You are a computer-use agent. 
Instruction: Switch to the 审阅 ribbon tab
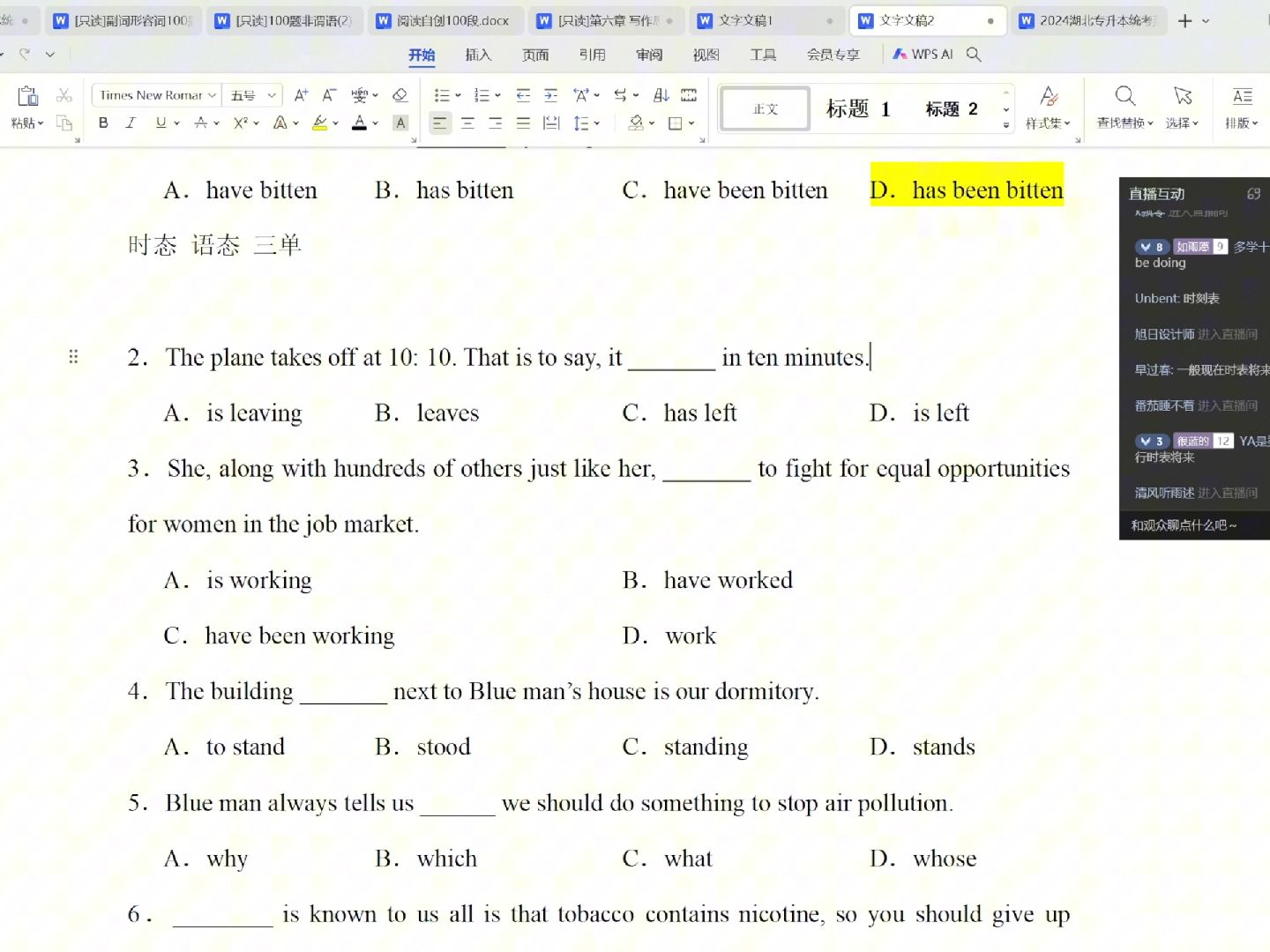click(649, 55)
